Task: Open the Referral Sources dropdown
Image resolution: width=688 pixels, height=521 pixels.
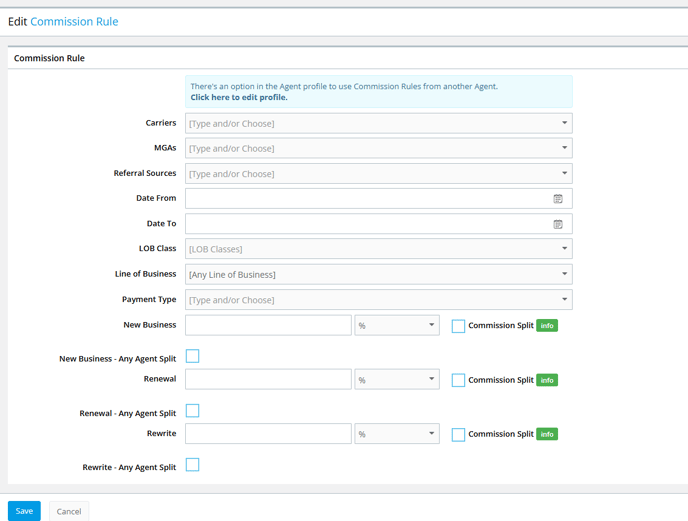Action: [x=379, y=174]
